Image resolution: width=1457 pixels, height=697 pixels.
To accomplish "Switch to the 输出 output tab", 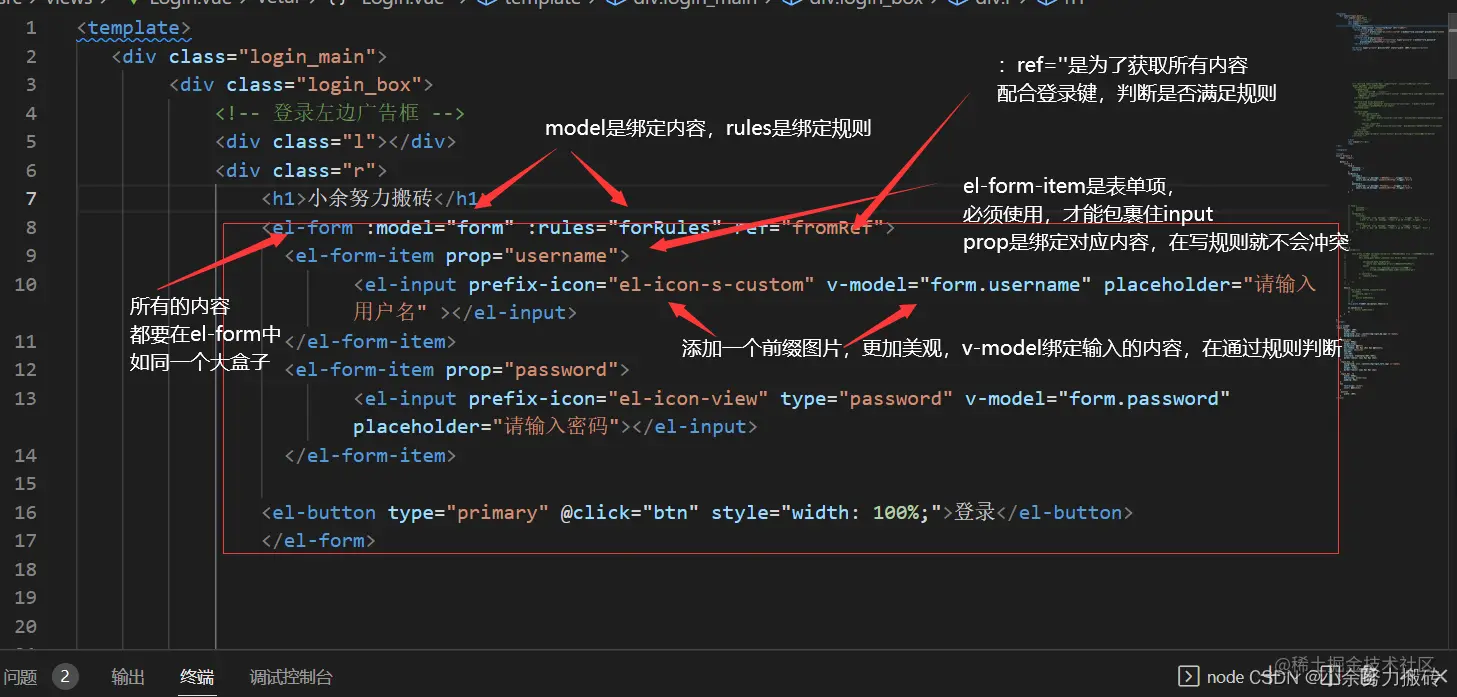I will (x=128, y=677).
